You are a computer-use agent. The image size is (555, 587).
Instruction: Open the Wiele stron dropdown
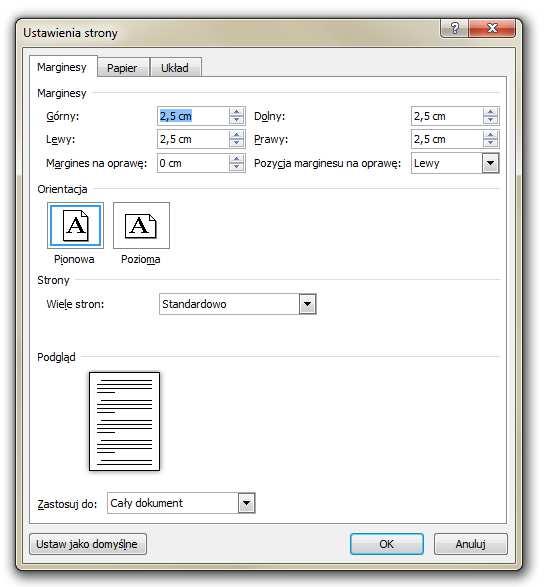pyautogui.click(x=308, y=304)
